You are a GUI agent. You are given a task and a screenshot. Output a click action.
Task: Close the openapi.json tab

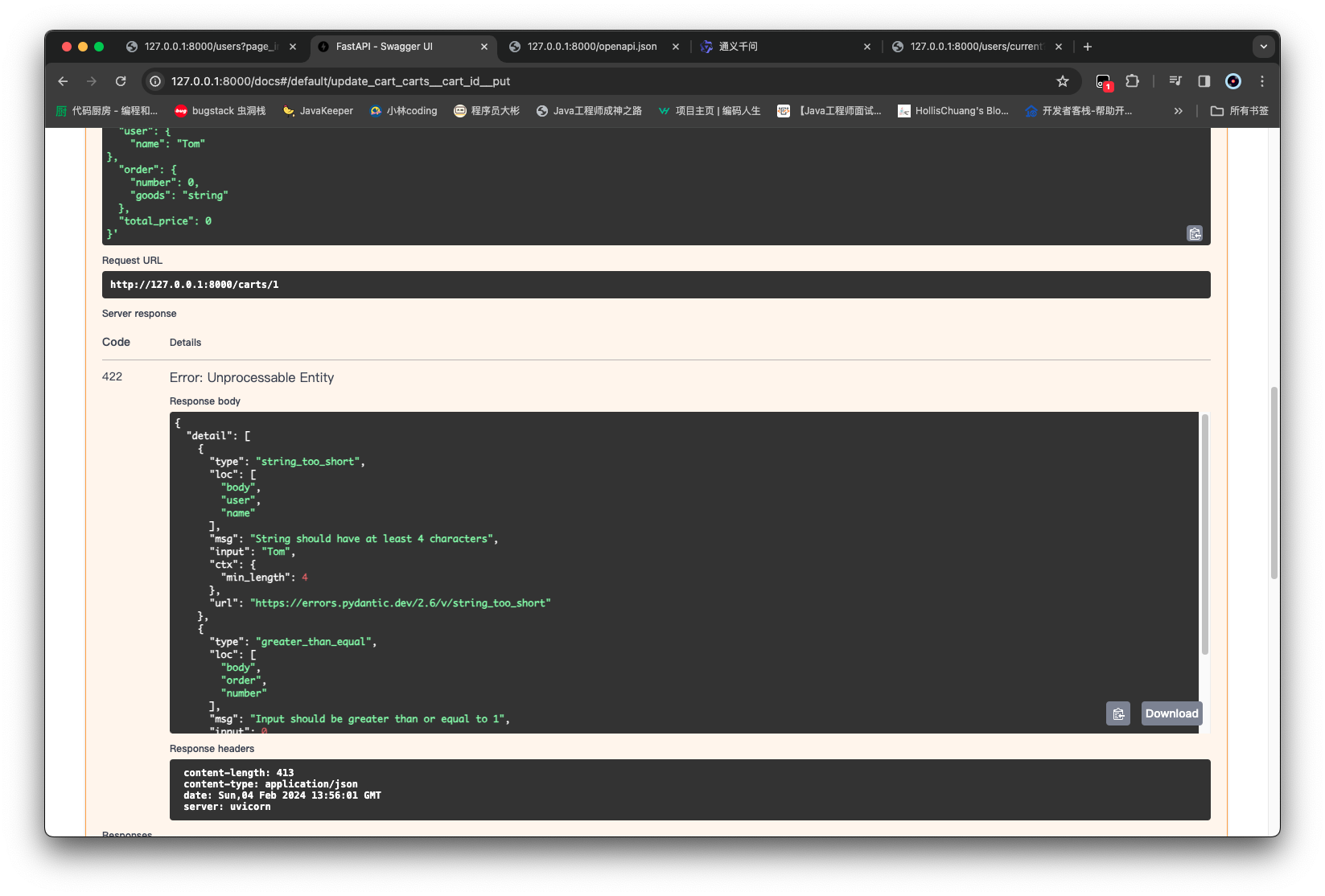click(x=676, y=47)
